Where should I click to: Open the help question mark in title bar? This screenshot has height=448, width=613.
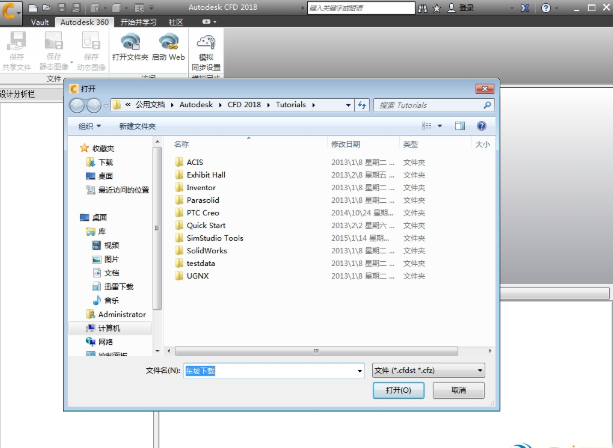click(546, 8)
